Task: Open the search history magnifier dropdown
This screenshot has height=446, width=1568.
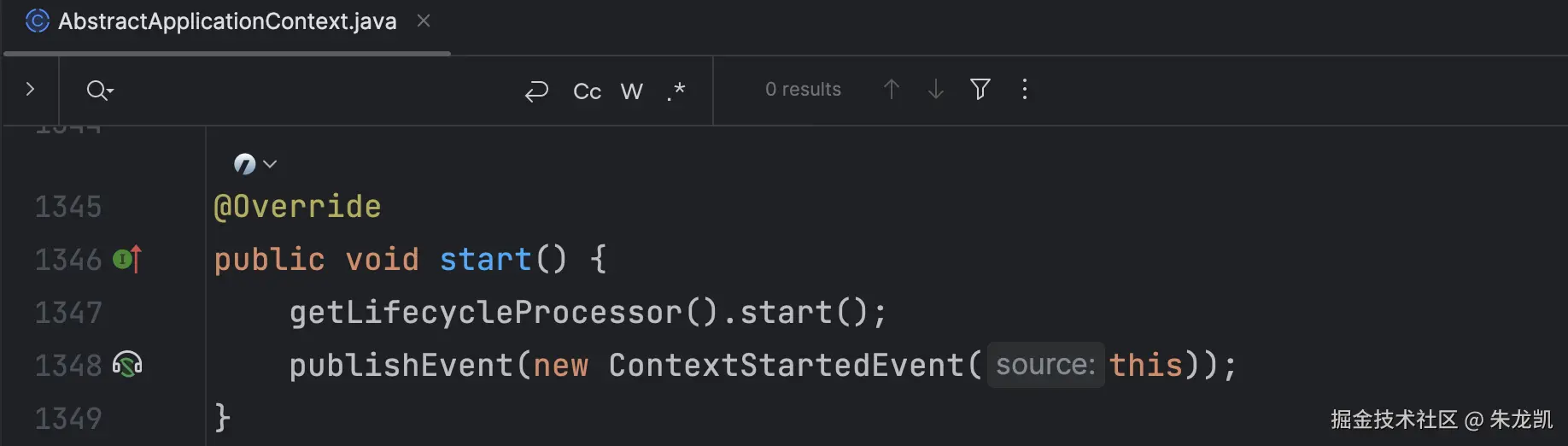Action: (100, 90)
